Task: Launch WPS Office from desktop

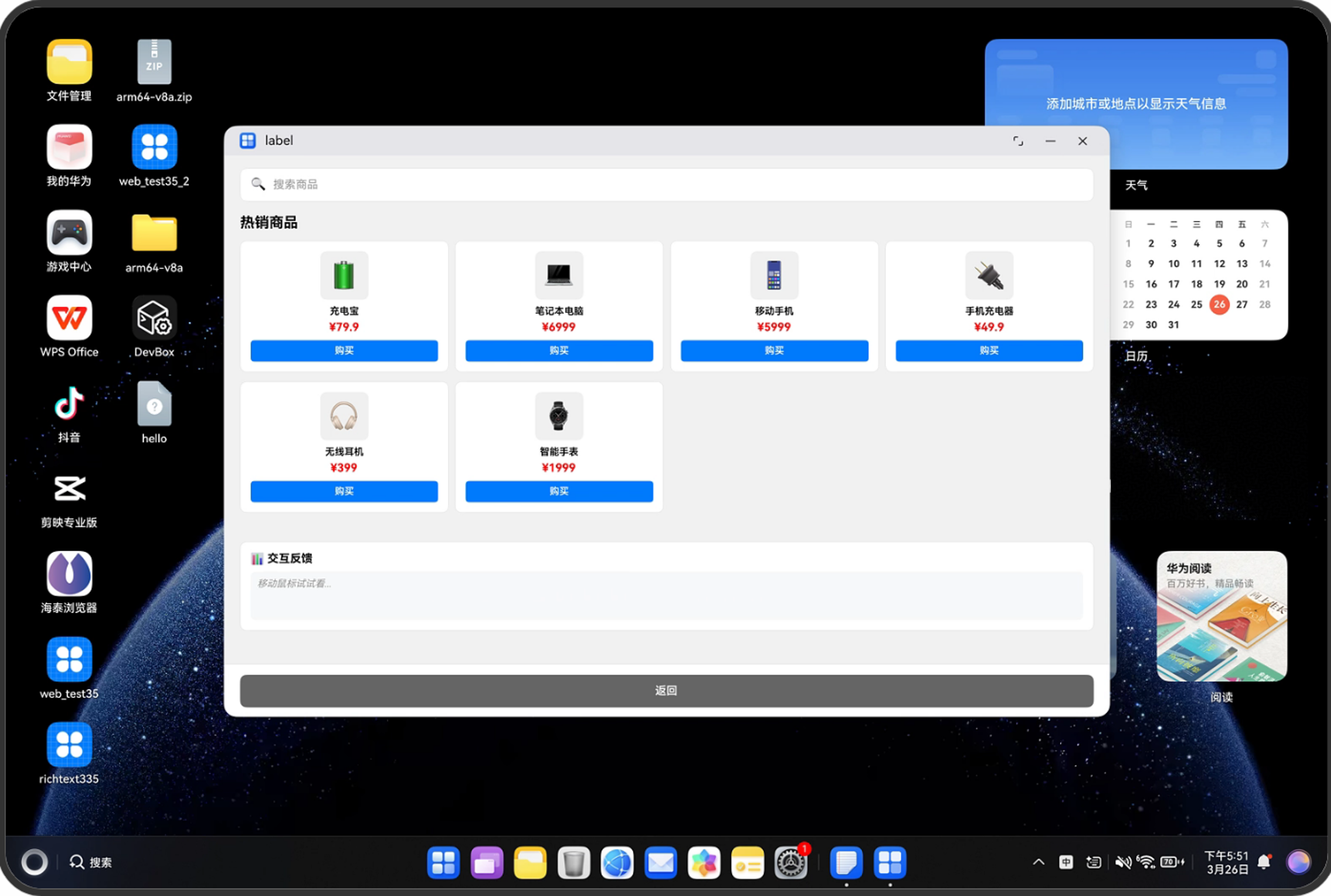Action: pyautogui.click(x=69, y=318)
